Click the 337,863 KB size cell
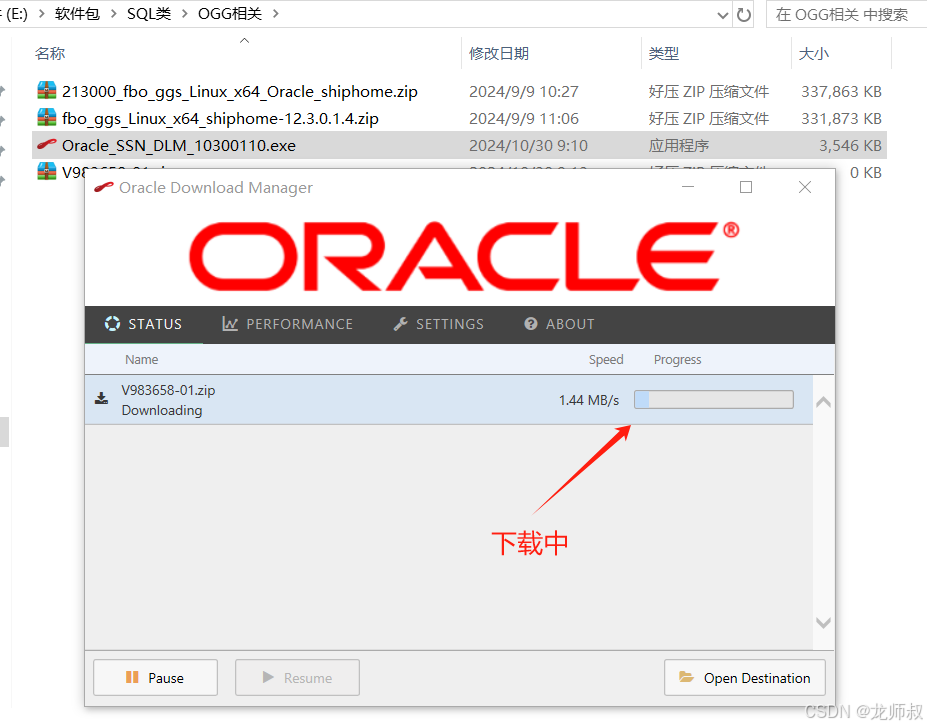The height and width of the screenshot is (727, 927). click(841, 92)
